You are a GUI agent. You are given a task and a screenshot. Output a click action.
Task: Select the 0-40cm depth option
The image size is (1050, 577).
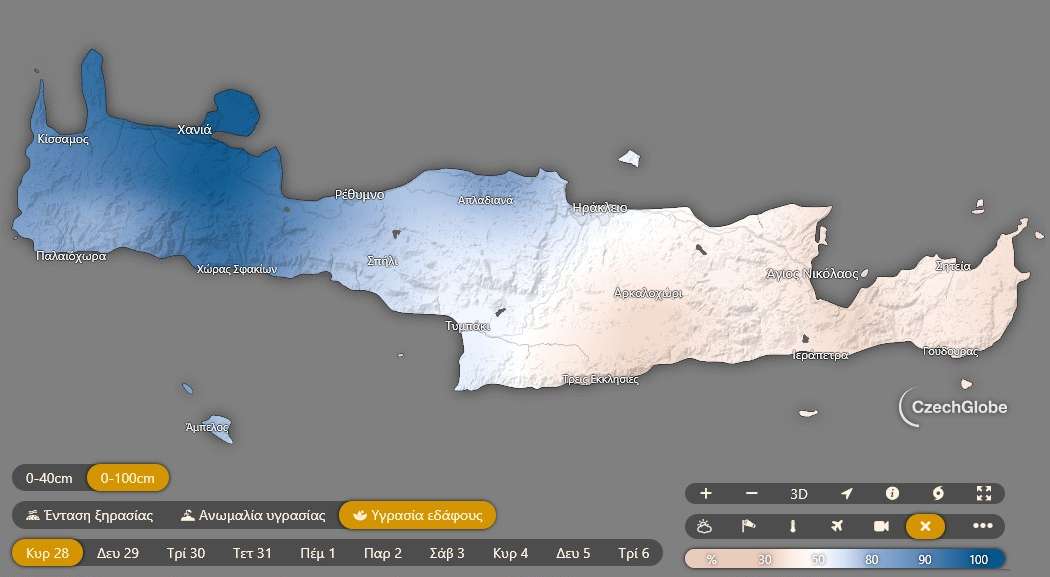tap(49, 478)
